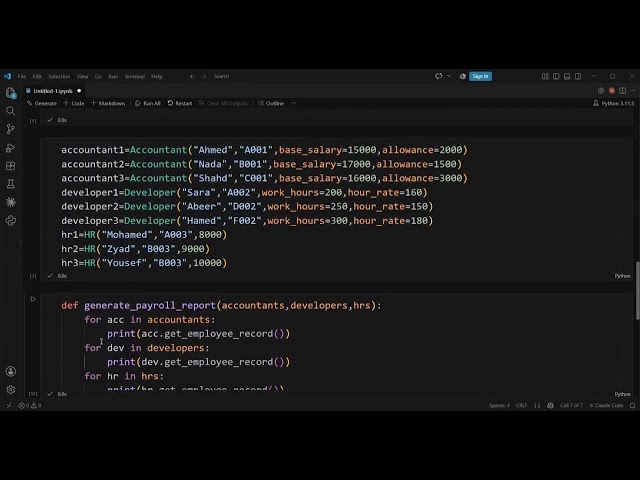
Task: Open Copilot chat icon in title bar
Action: coord(439,76)
